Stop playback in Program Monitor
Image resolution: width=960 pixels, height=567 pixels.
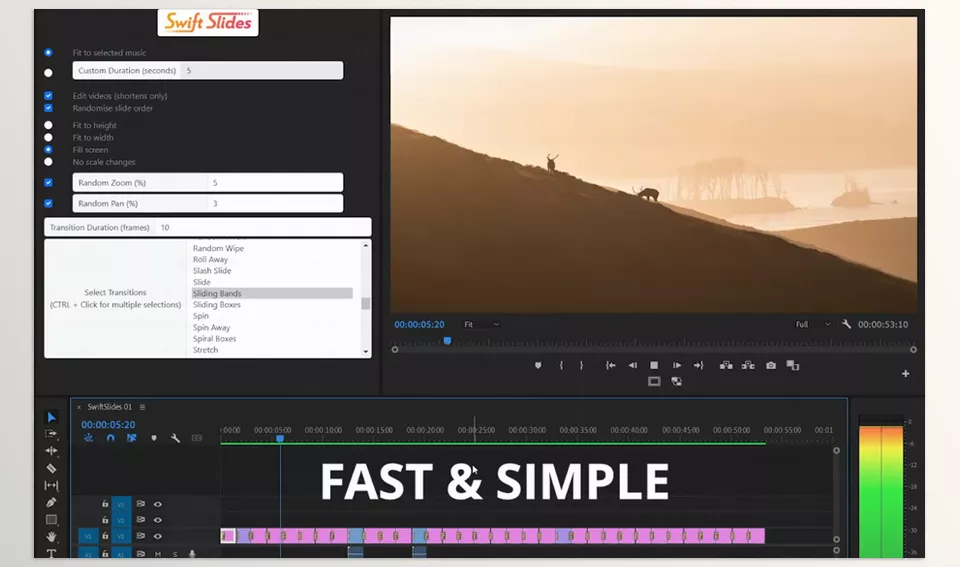coord(654,366)
